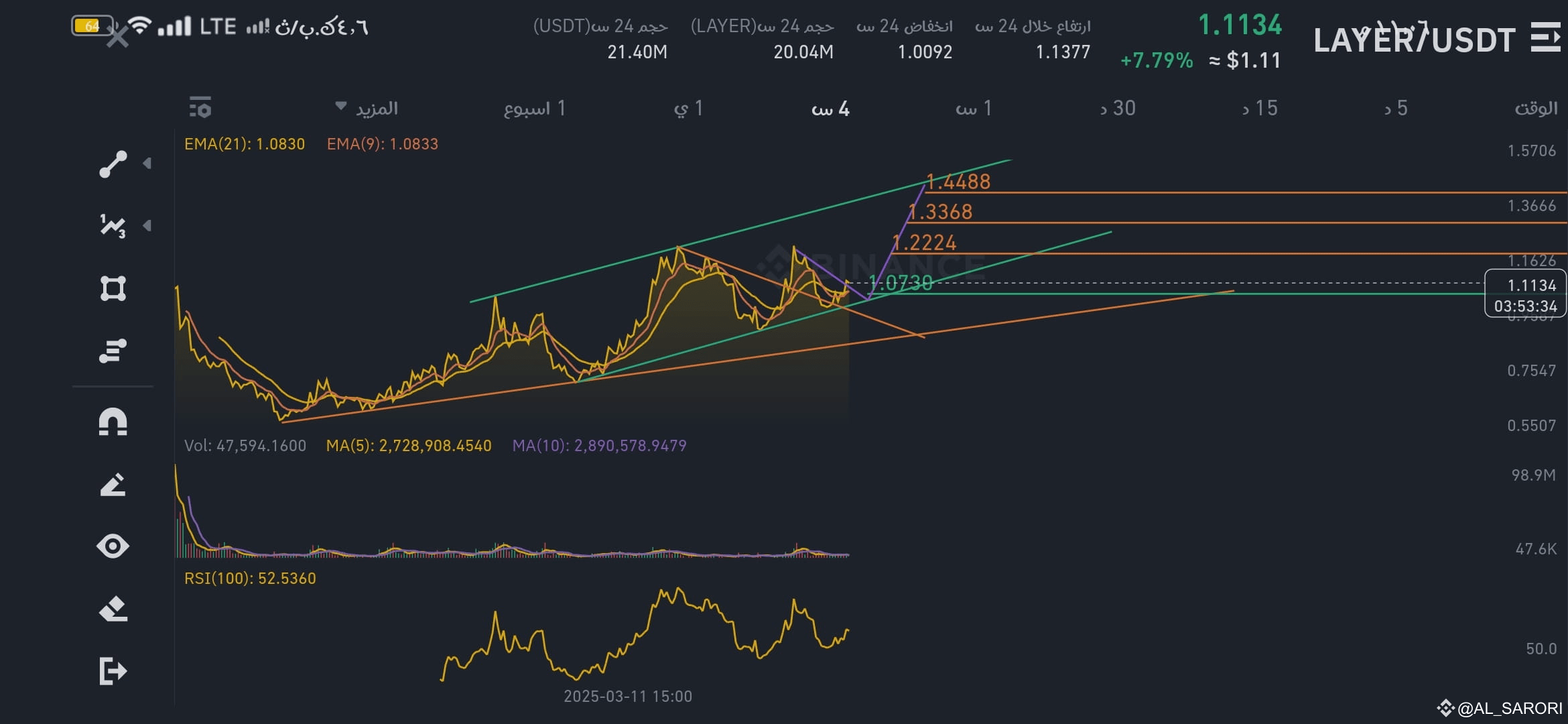Viewport: 1568px width, 724px height.
Task: Switch to the 5 د timeframe
Action: (1396, 108)
